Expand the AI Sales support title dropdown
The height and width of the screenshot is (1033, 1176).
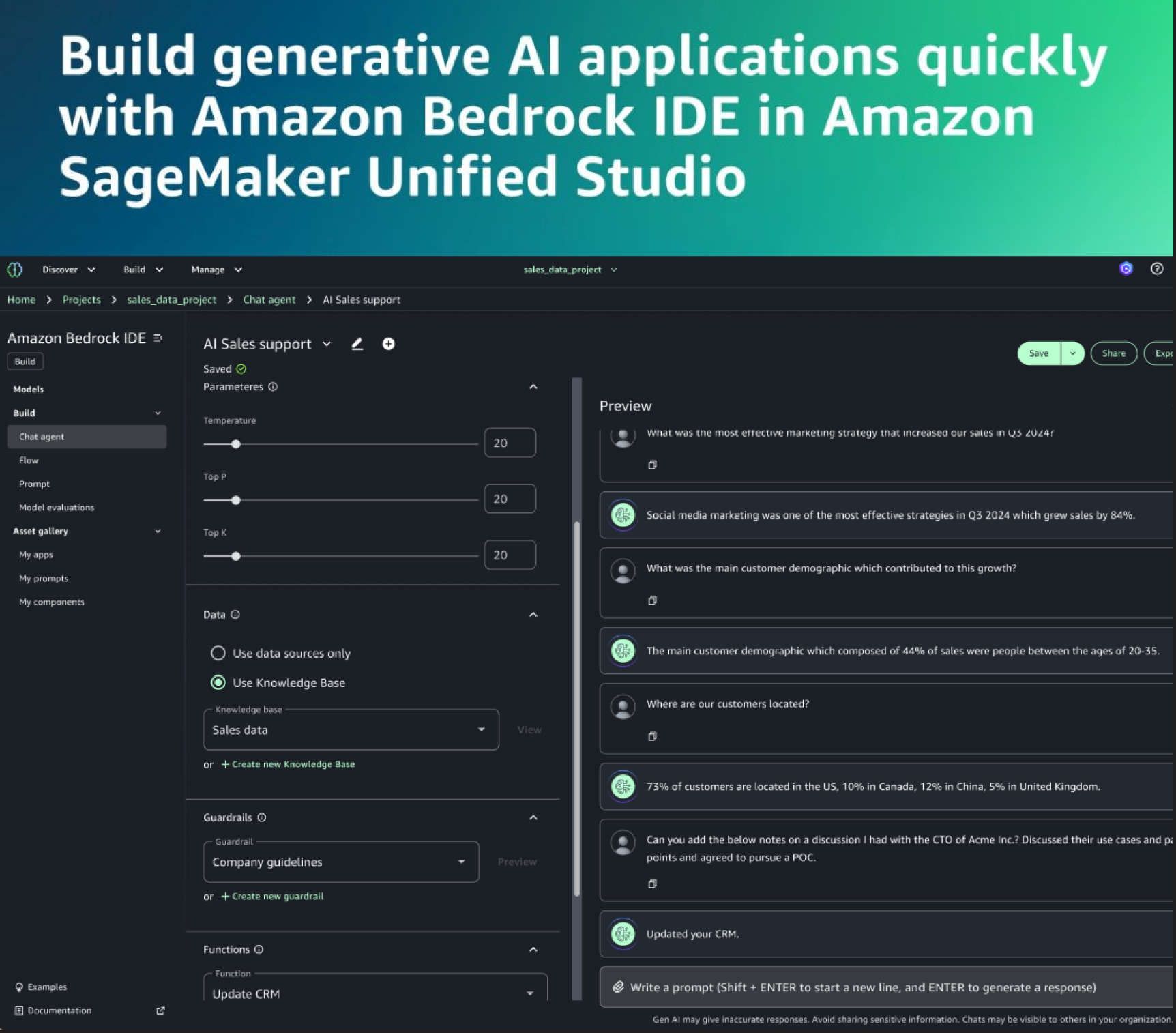(327, 344)
